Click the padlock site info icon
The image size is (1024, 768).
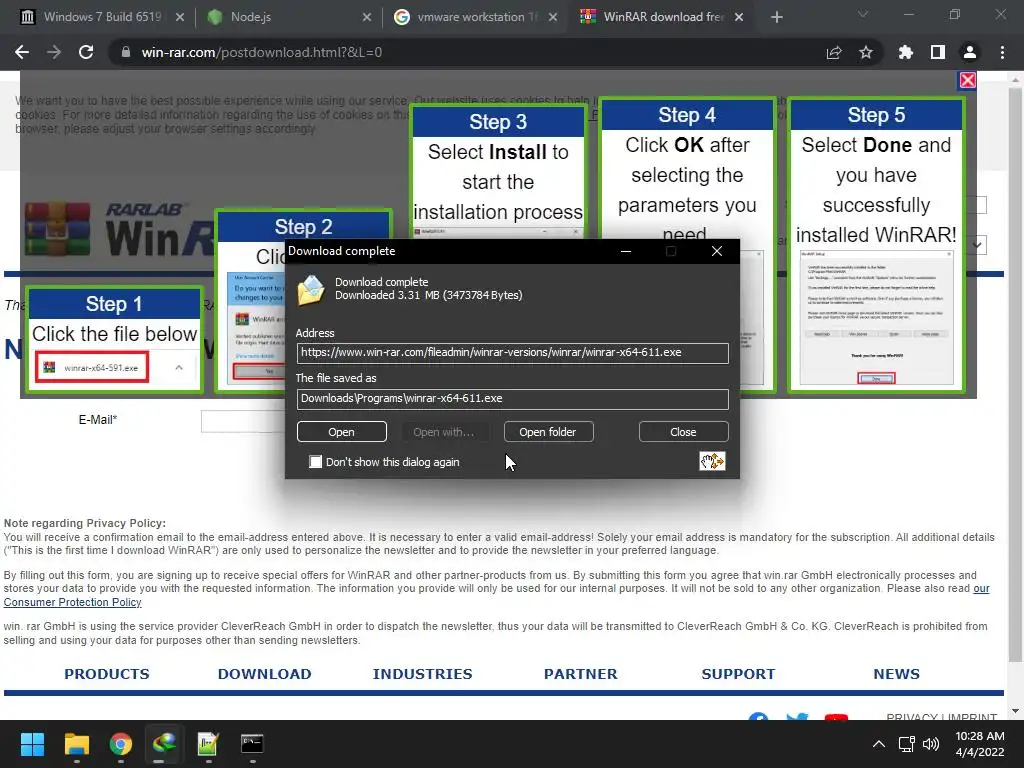point(126,52)
